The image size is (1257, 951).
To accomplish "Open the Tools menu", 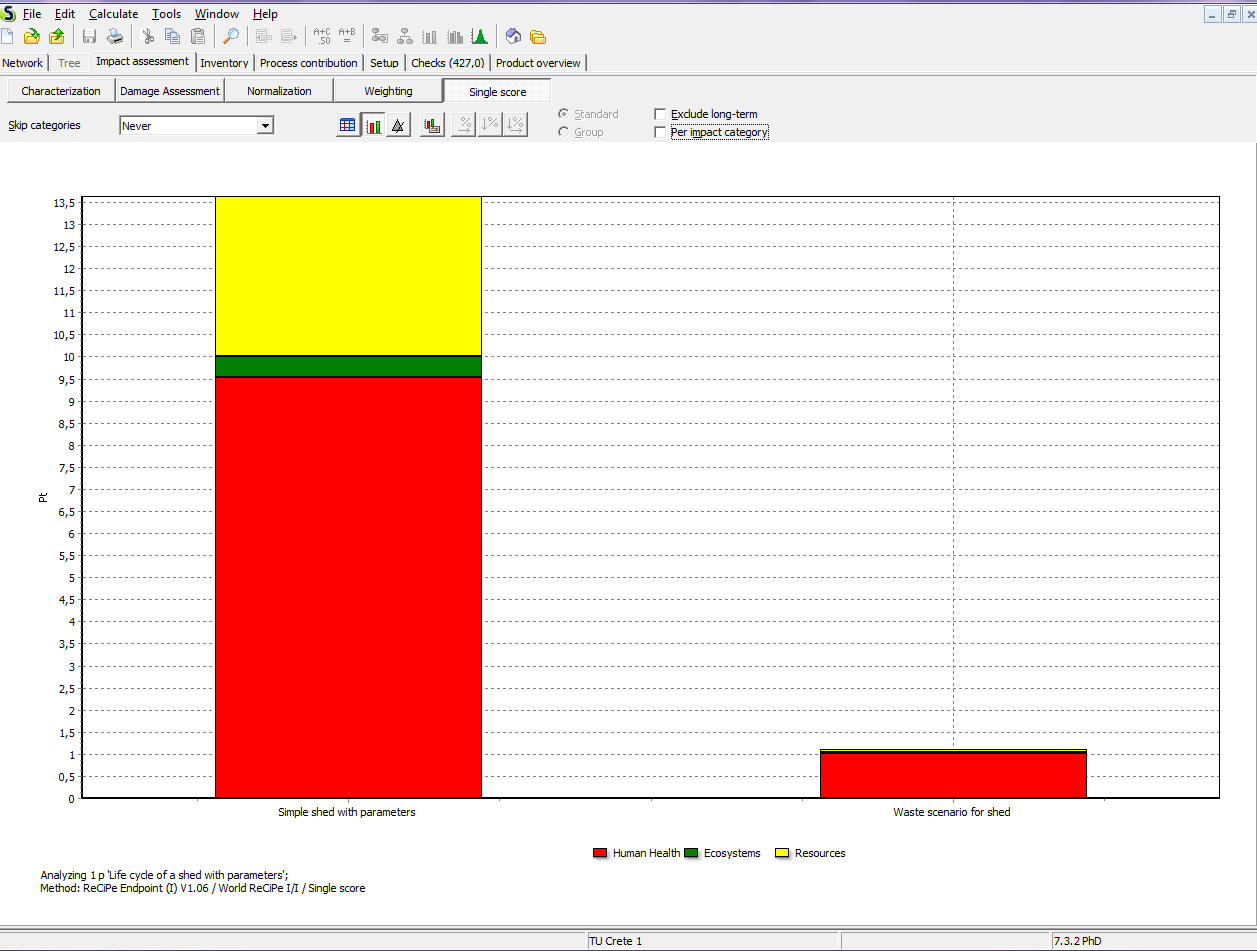I will (x=166, y=14).
